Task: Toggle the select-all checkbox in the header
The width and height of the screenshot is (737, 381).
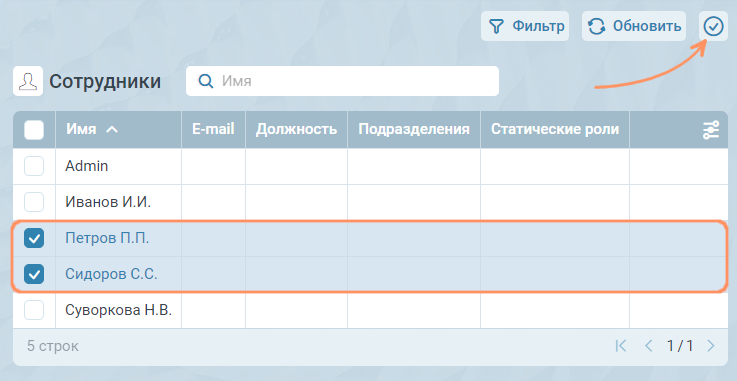Action: tap(34, 130)
